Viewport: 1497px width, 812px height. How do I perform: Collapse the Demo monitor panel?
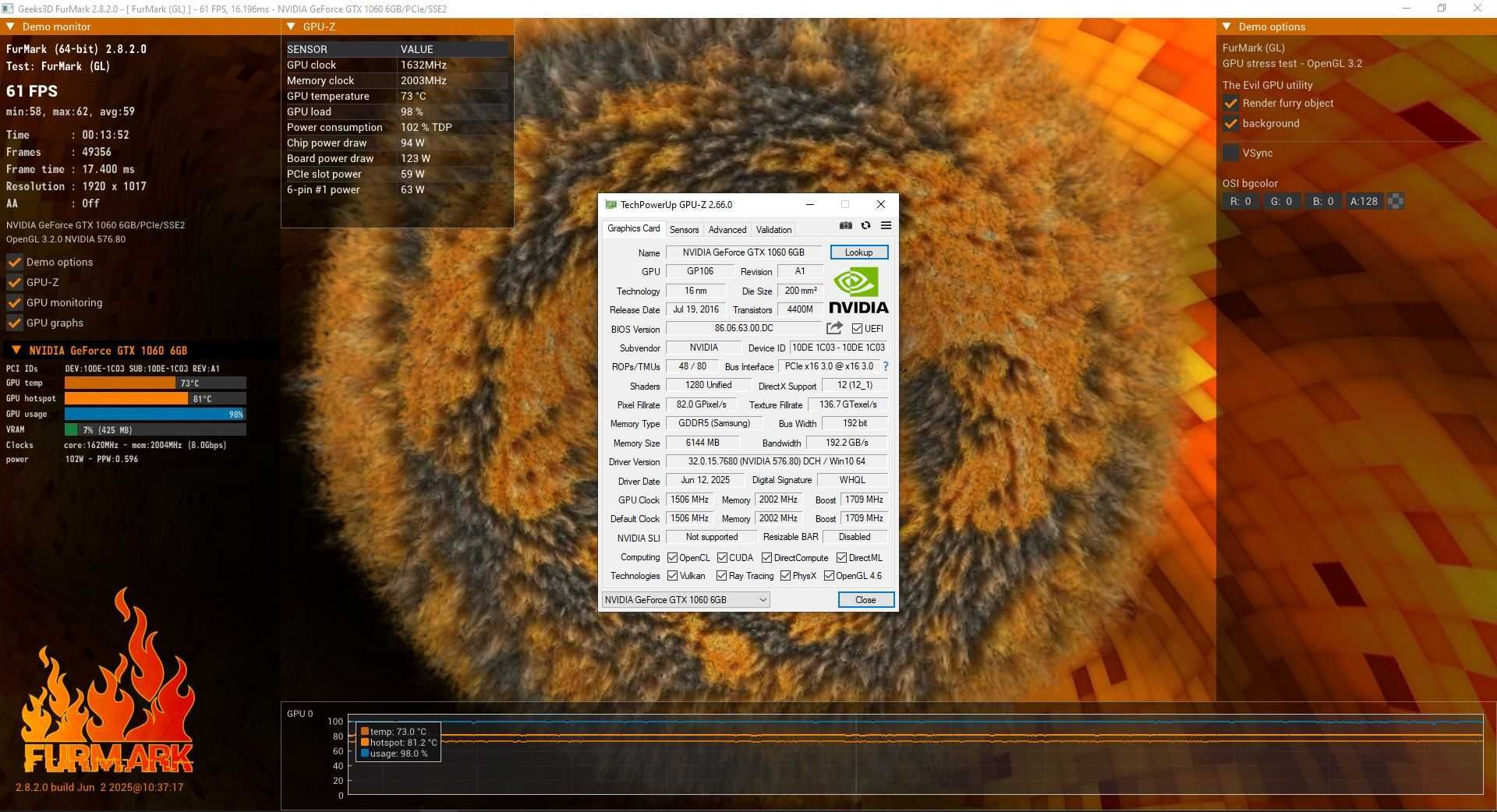tap(10, 26)
